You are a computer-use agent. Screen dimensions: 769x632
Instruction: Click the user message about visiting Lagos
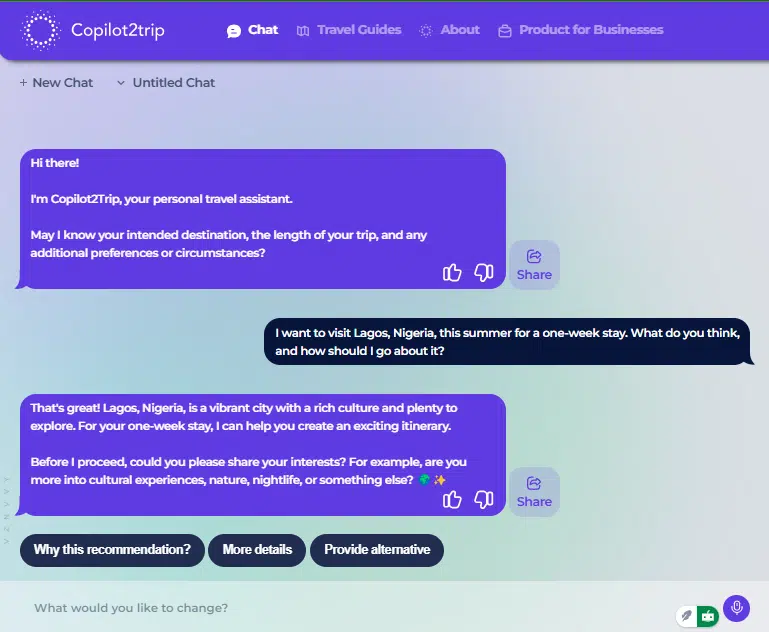[507, 342]
